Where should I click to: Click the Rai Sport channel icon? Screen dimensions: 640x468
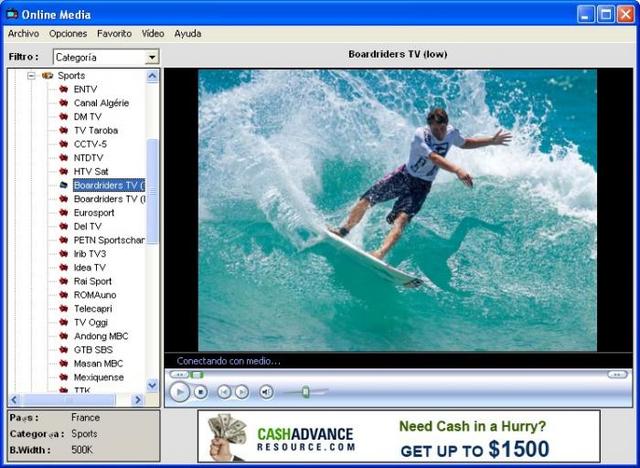(63, 281)
